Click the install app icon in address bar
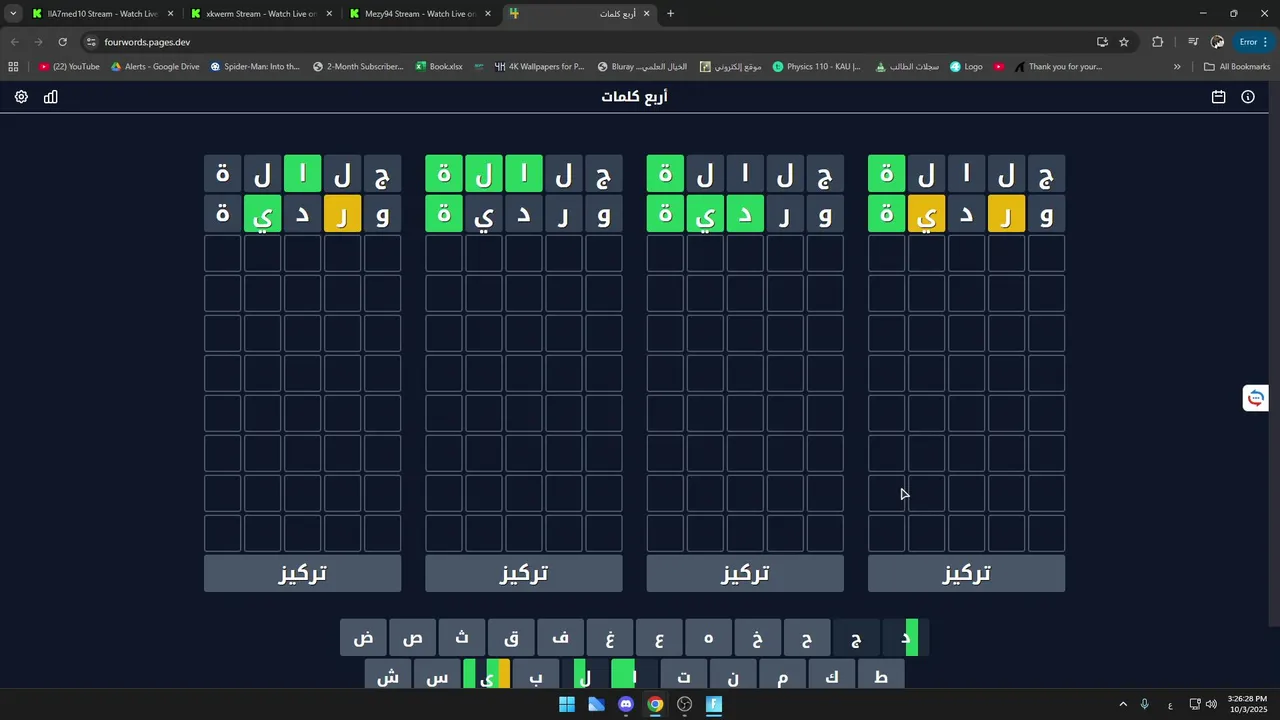1280x720 pixels. point(1102,42)
